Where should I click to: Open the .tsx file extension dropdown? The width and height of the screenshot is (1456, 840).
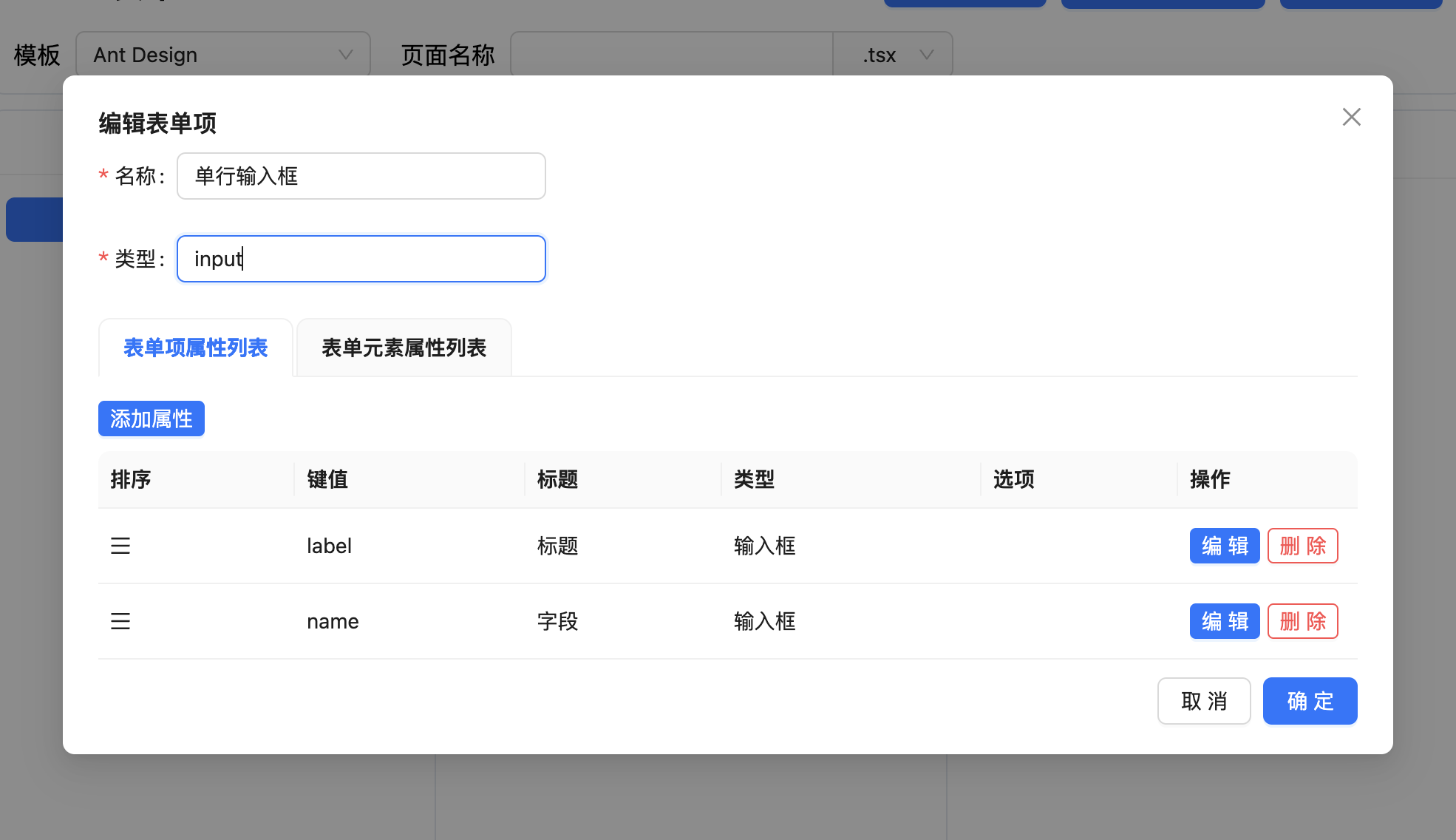(893, 55)
